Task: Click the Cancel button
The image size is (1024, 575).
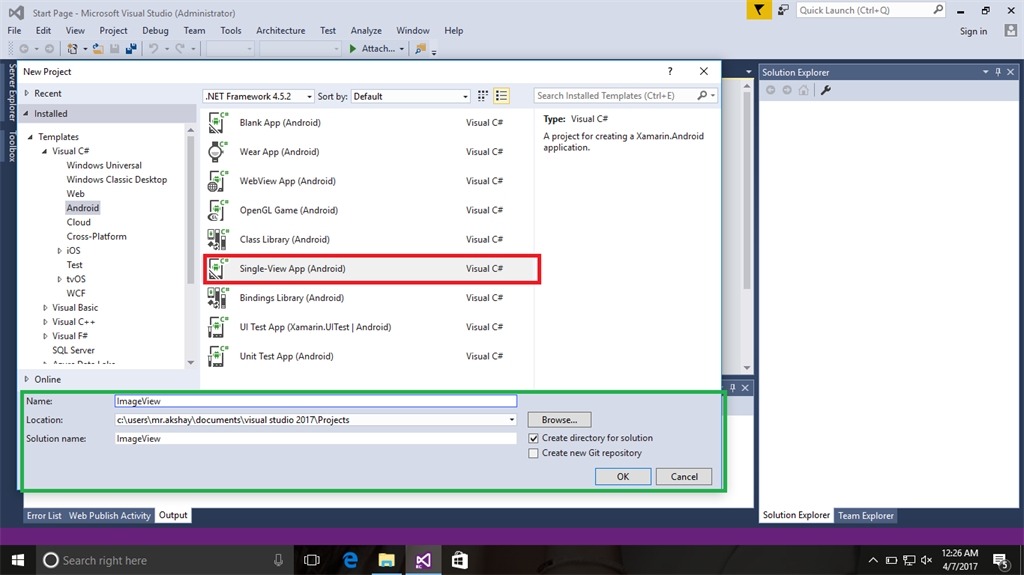Action: point(684,477)
